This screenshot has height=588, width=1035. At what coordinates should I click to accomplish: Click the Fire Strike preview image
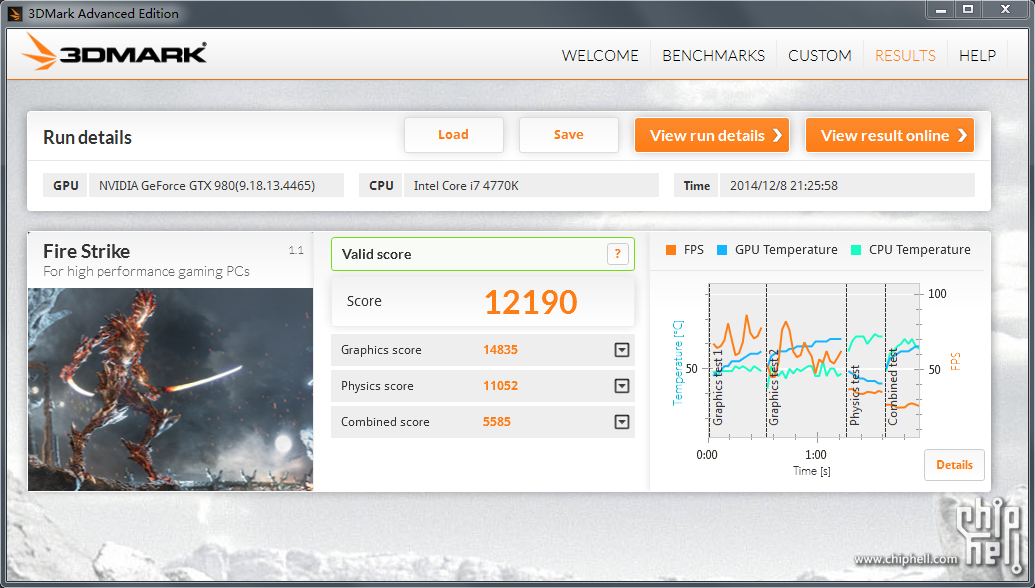tap(170, 389)
